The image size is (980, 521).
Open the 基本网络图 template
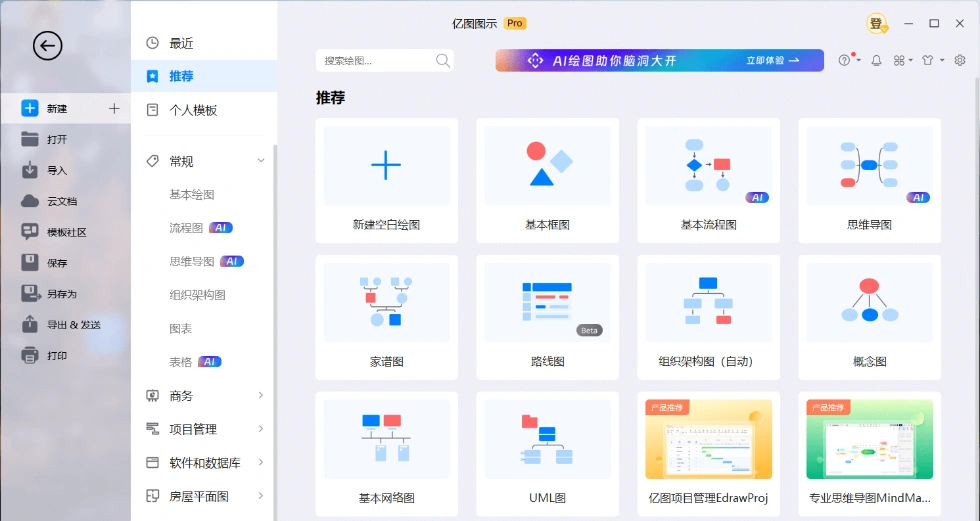click(x=386, y=454)
